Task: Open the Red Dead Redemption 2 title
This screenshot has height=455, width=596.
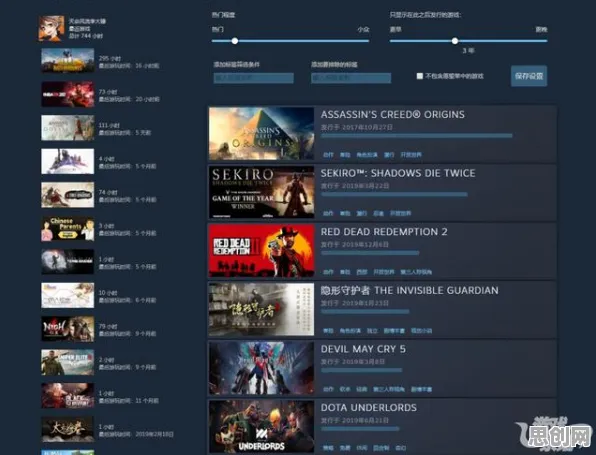Action: [x=384, y=232]
